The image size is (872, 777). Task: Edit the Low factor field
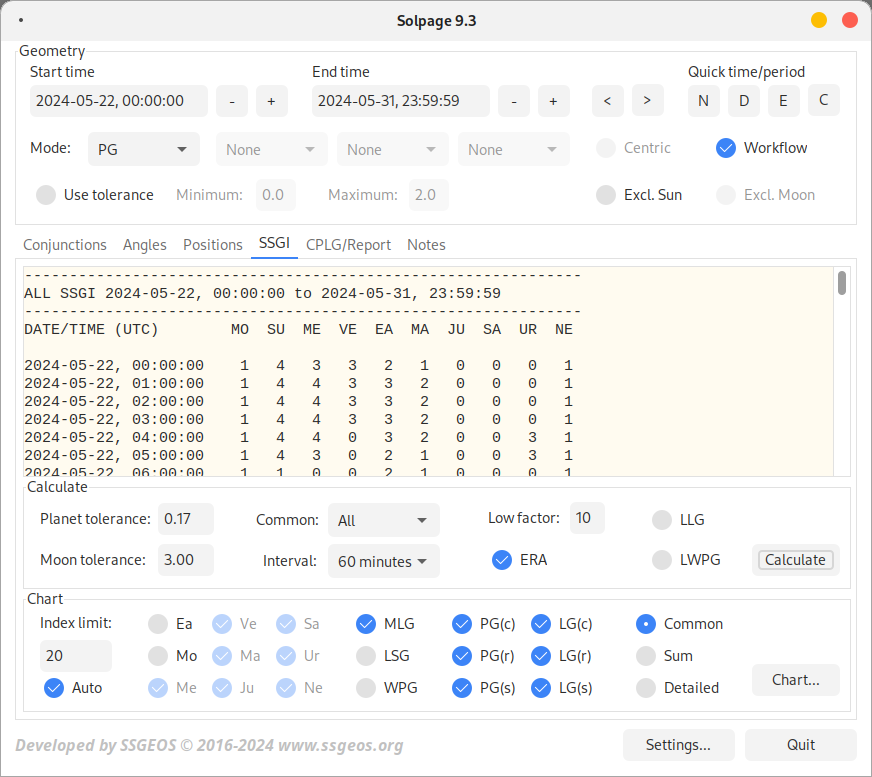coord(587,518)
